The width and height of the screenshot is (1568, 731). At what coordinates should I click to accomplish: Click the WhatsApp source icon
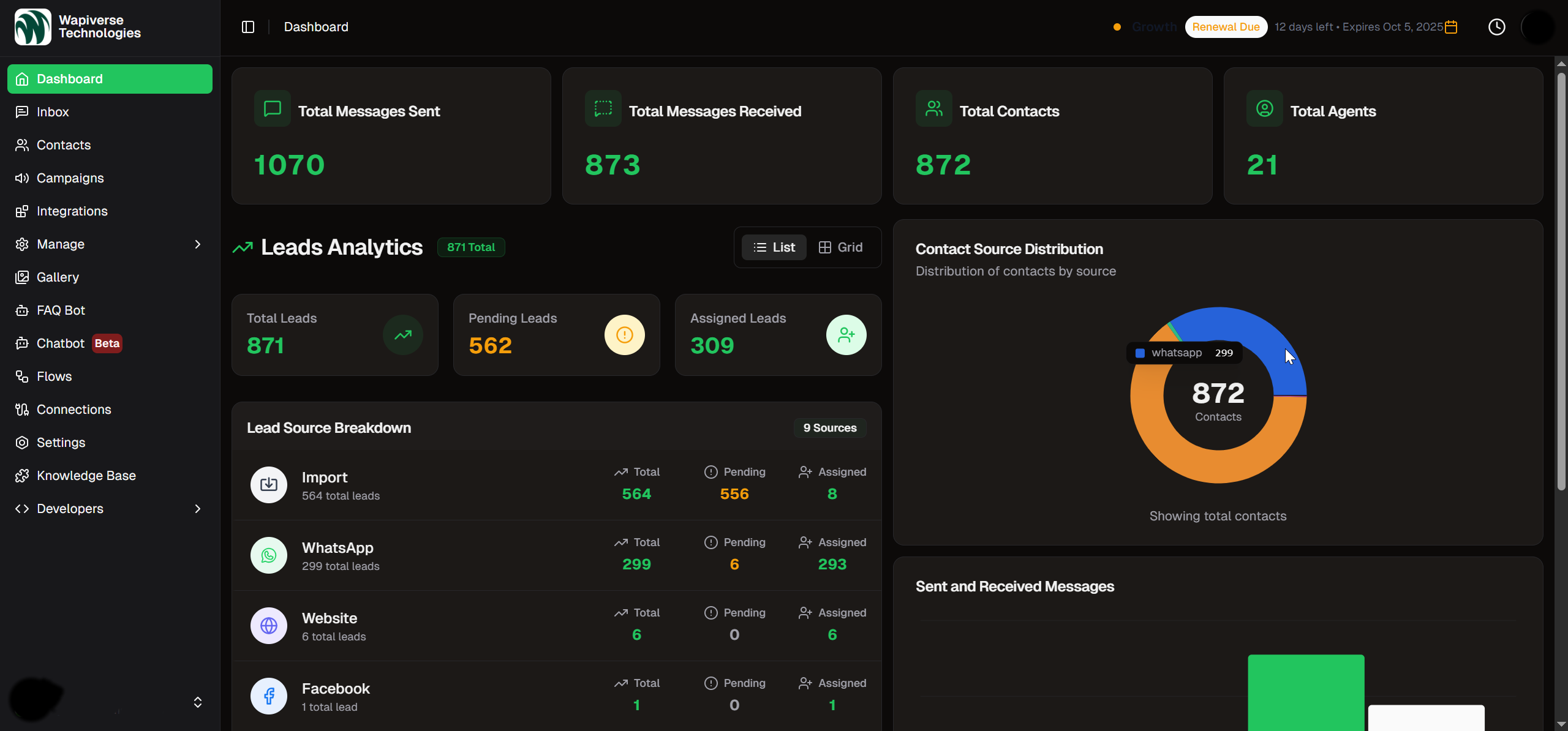268,555
